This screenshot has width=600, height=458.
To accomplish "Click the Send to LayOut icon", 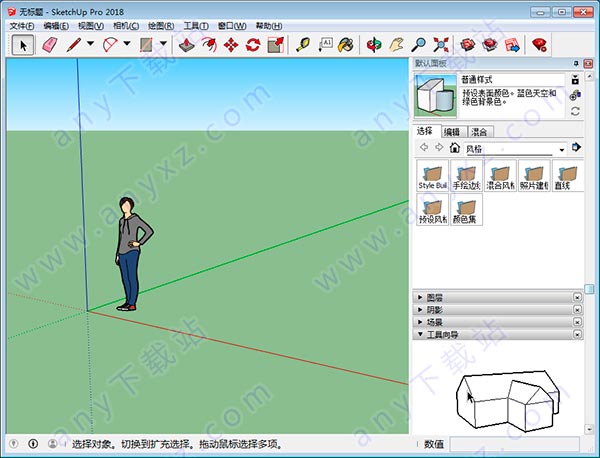I will coord(512,45).
